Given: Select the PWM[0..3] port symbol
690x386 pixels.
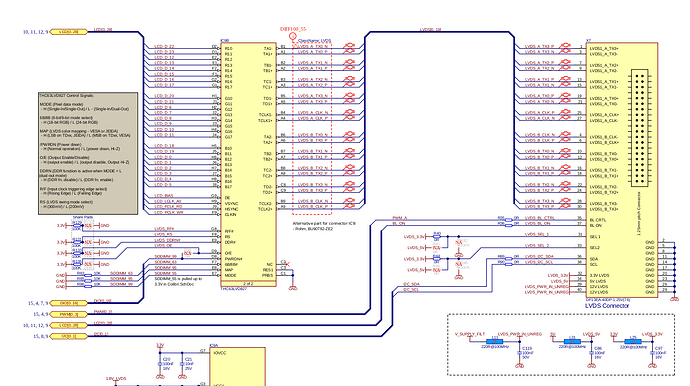Looking at the screenshot, I should [x=69, y=314].
